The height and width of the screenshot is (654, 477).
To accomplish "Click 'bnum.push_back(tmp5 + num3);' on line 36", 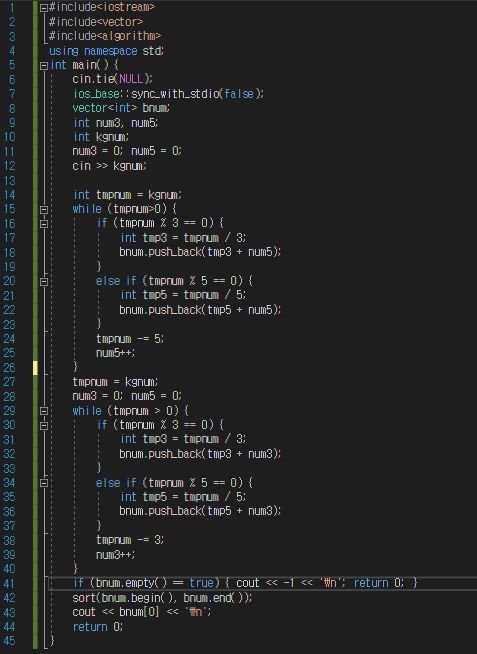I will (200, 511).
